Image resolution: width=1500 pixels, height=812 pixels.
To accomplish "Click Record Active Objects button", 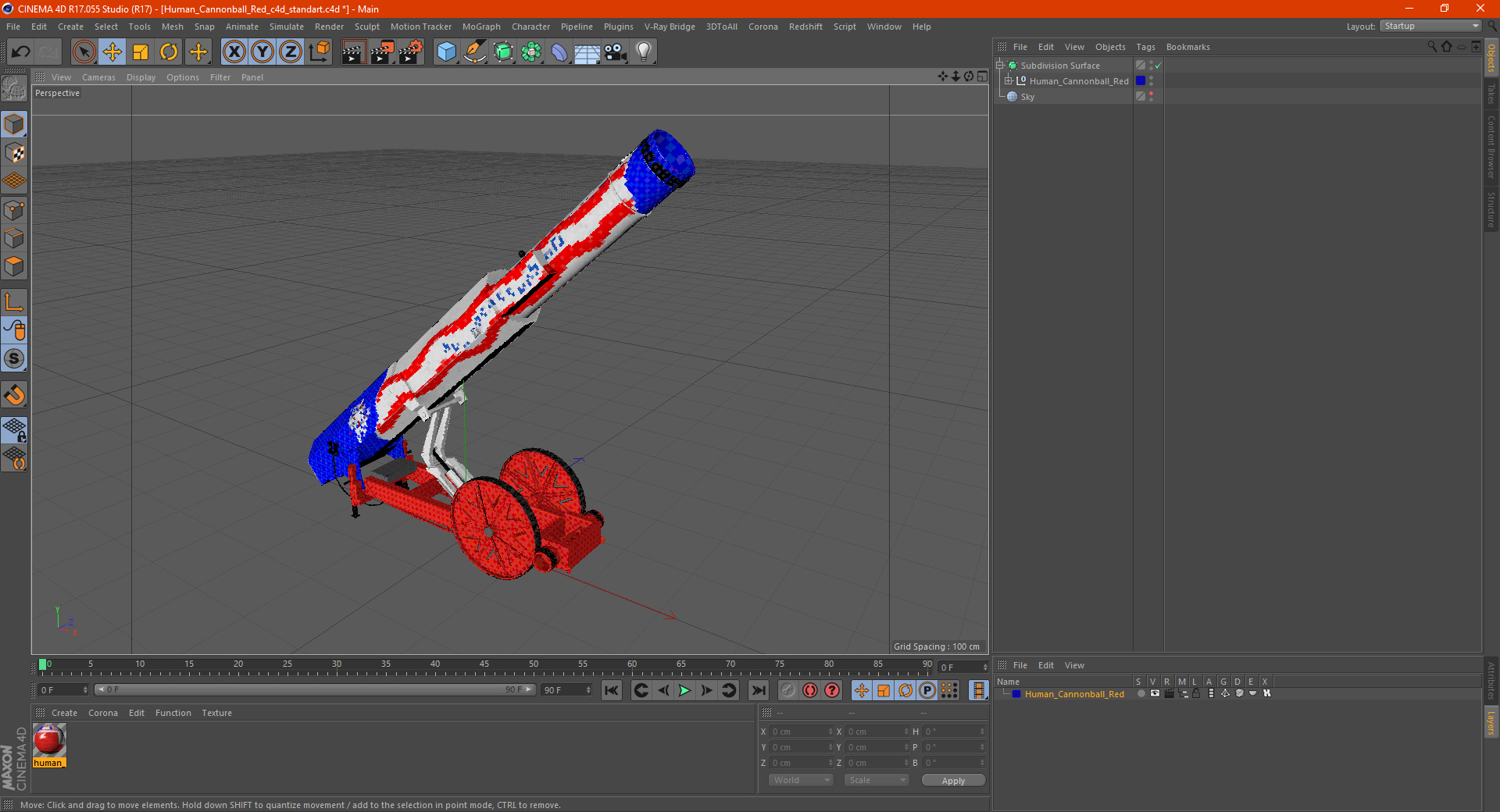I will (787, 690).
